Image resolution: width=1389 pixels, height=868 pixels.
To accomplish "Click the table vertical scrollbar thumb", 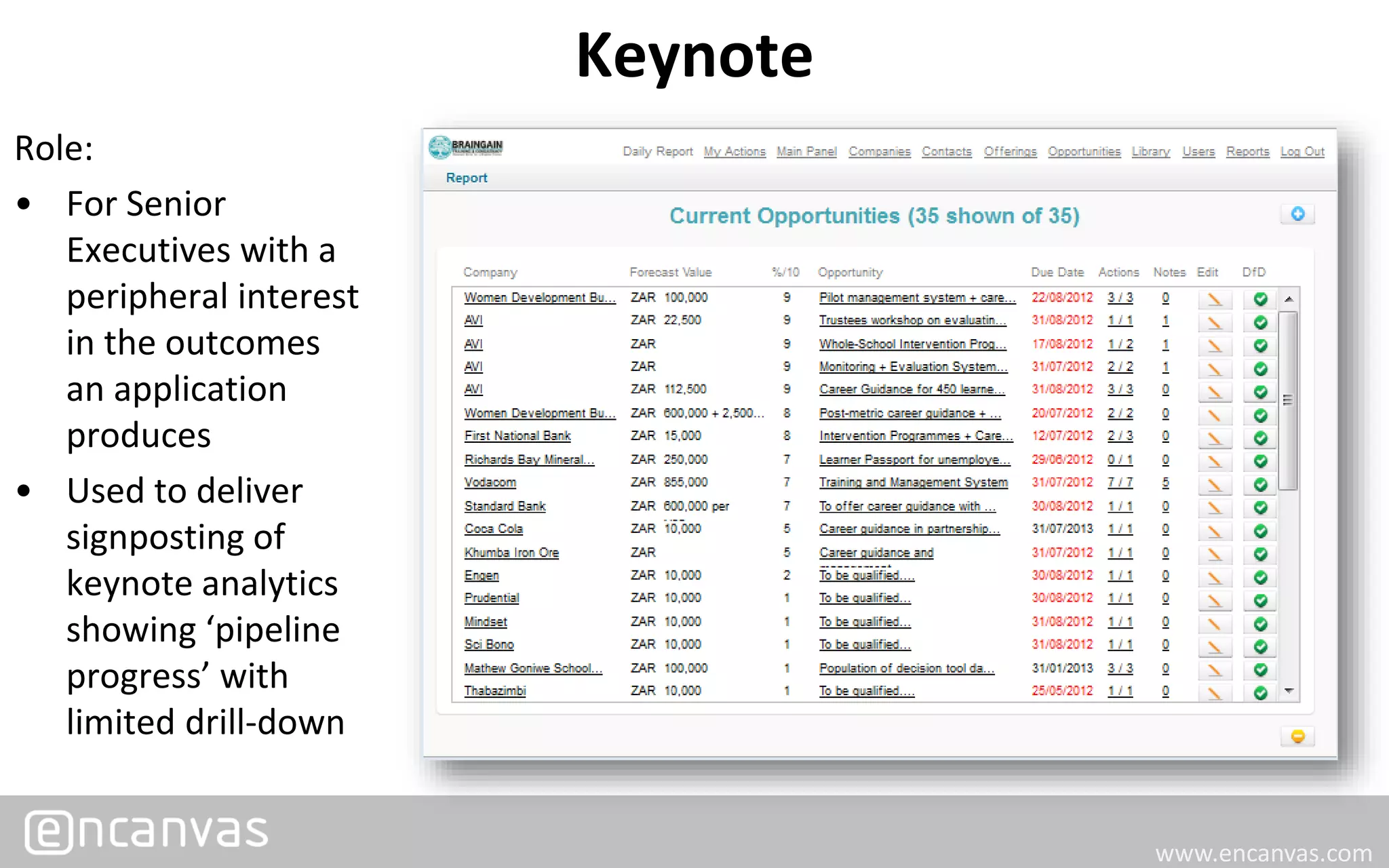I will tap(1289, 400).
